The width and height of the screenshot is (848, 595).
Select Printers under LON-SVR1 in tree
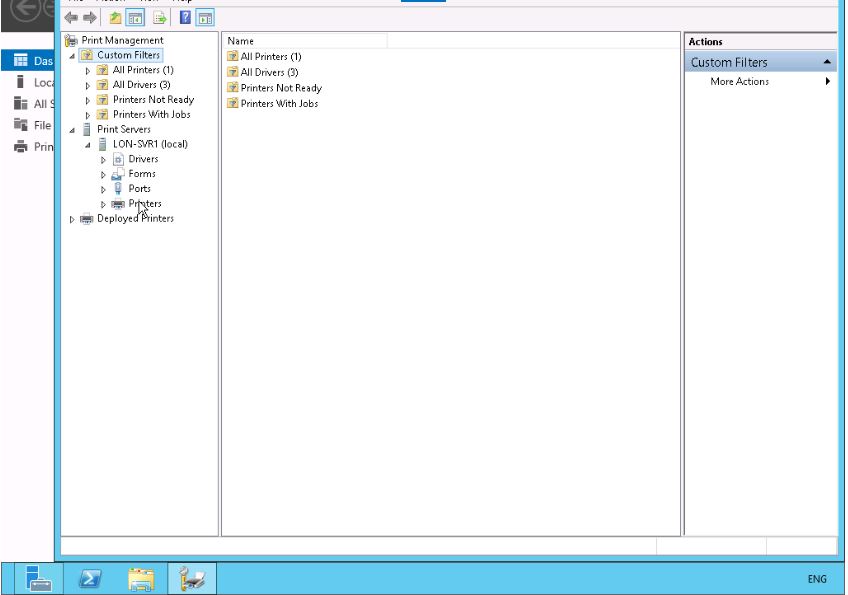[x=145, y=204]
